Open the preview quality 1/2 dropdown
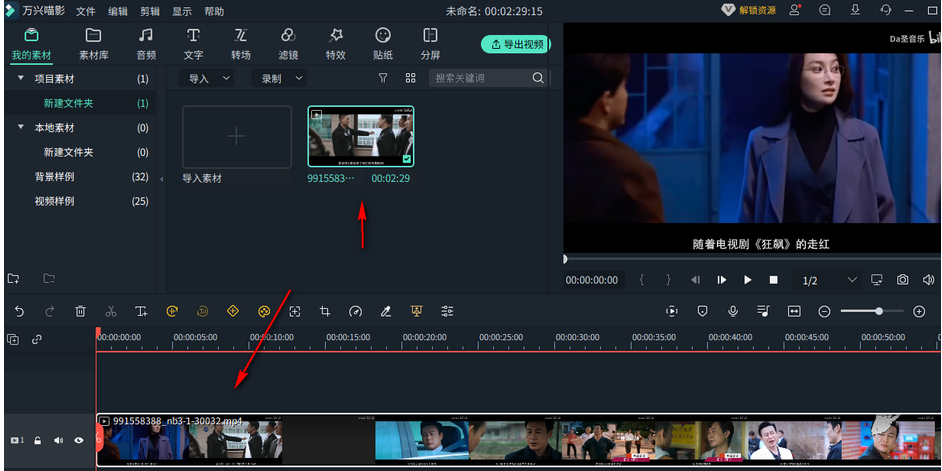 (827, 280)
